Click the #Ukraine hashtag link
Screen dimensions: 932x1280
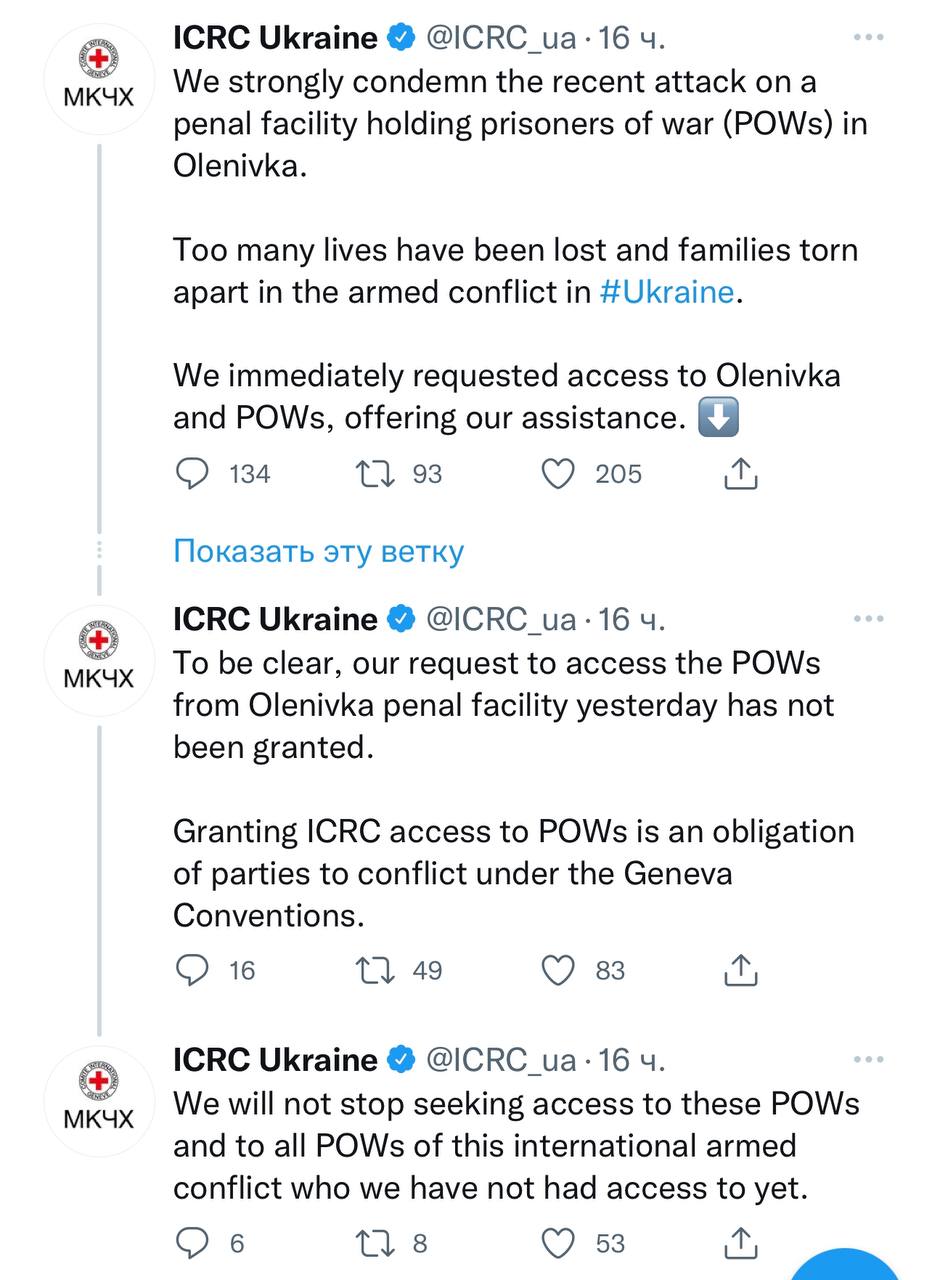pos(667,293)
